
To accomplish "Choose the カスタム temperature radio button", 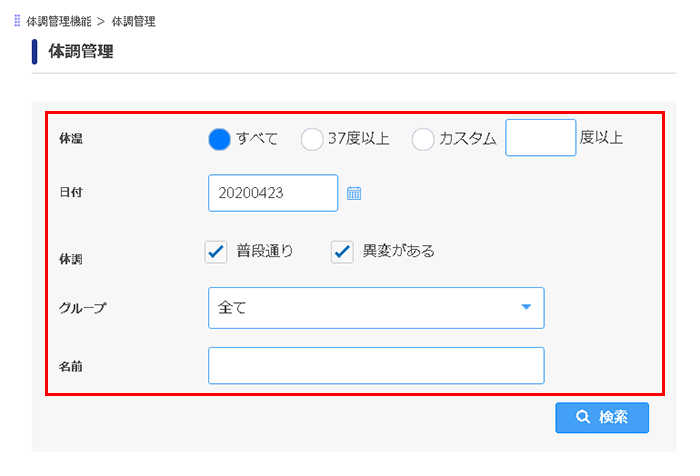I will click(x=423, y=139).
